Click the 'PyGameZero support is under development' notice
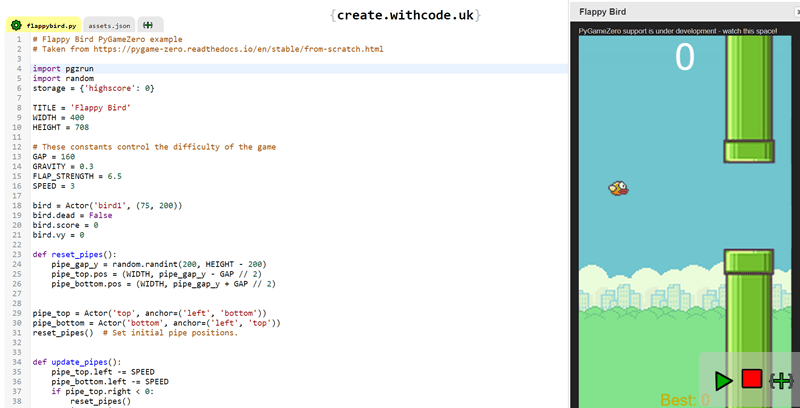 (x=678, y=31)
